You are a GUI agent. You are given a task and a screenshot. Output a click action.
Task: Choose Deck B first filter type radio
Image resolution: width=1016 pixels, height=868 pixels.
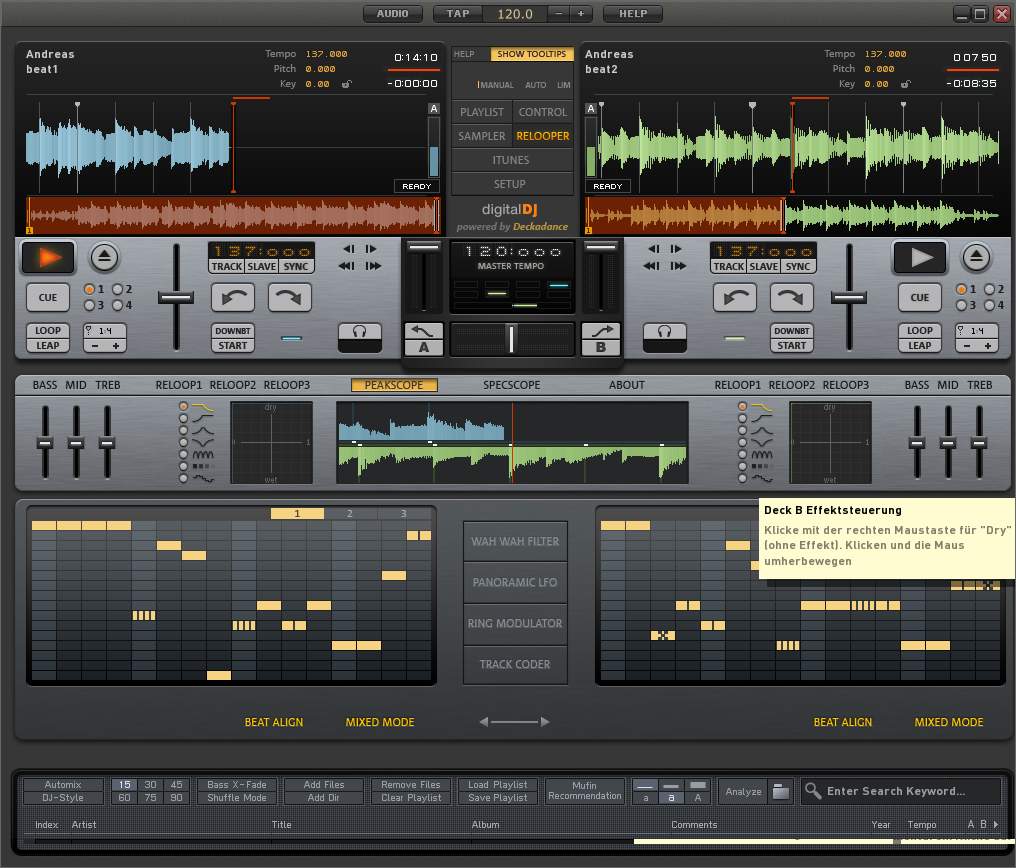(x=743, y=406)
